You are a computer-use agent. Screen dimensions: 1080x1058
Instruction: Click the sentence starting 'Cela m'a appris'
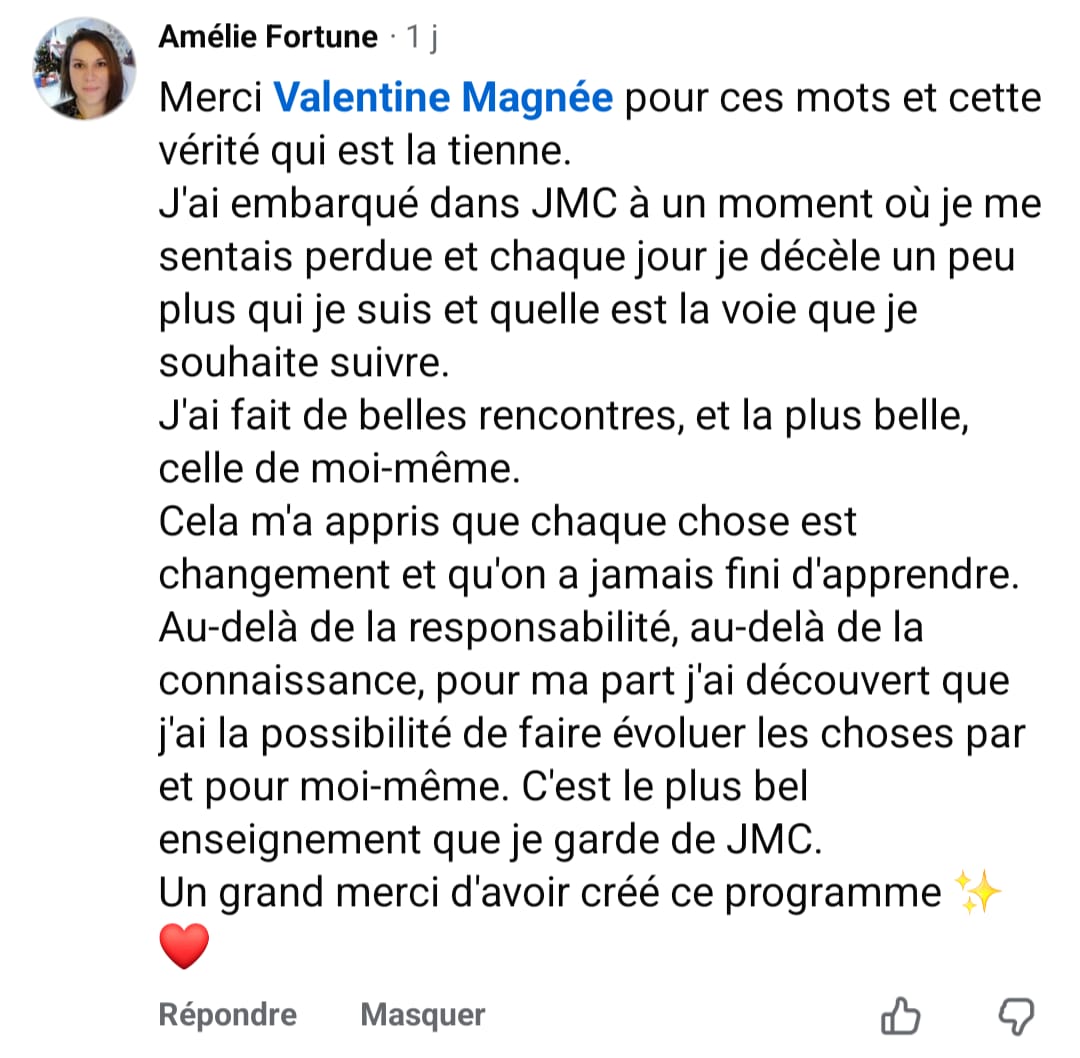tap(508, 522)
